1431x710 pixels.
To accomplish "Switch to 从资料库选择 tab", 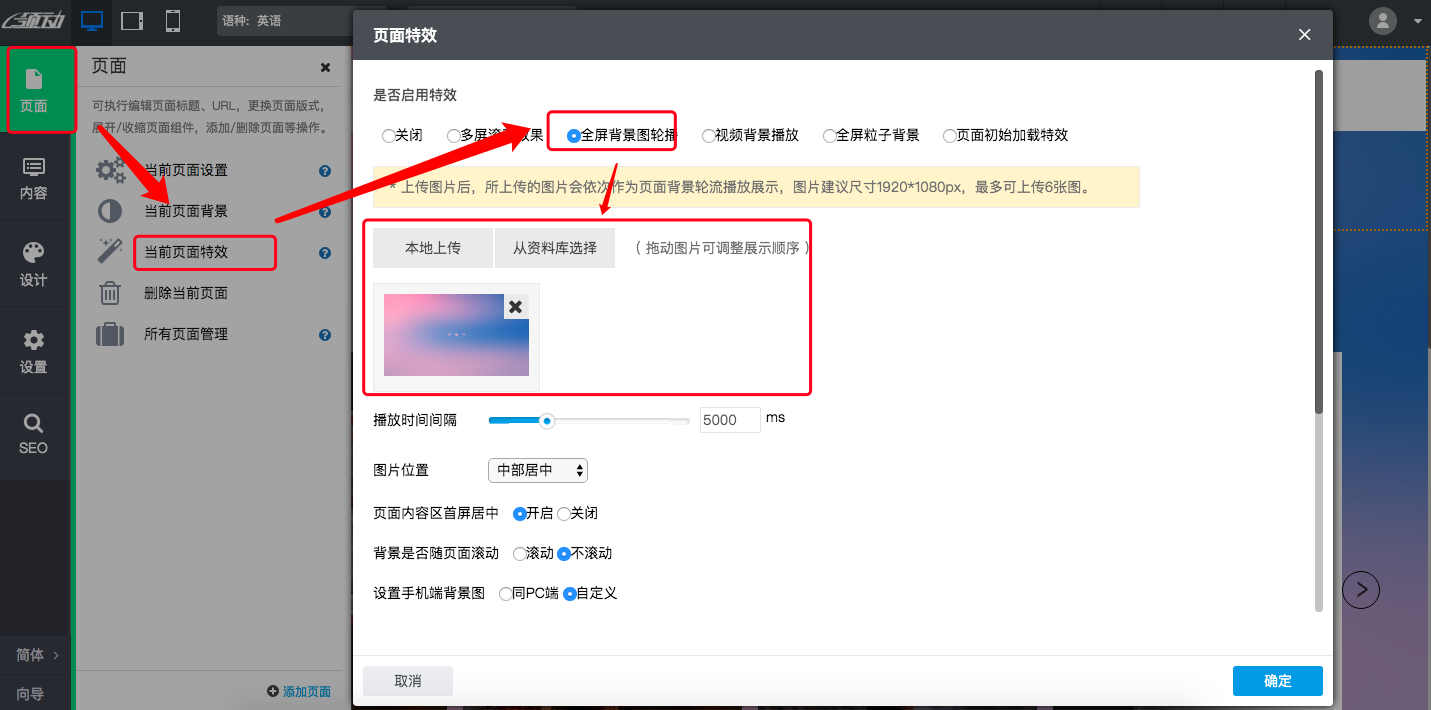I will [x=555, y=247].
